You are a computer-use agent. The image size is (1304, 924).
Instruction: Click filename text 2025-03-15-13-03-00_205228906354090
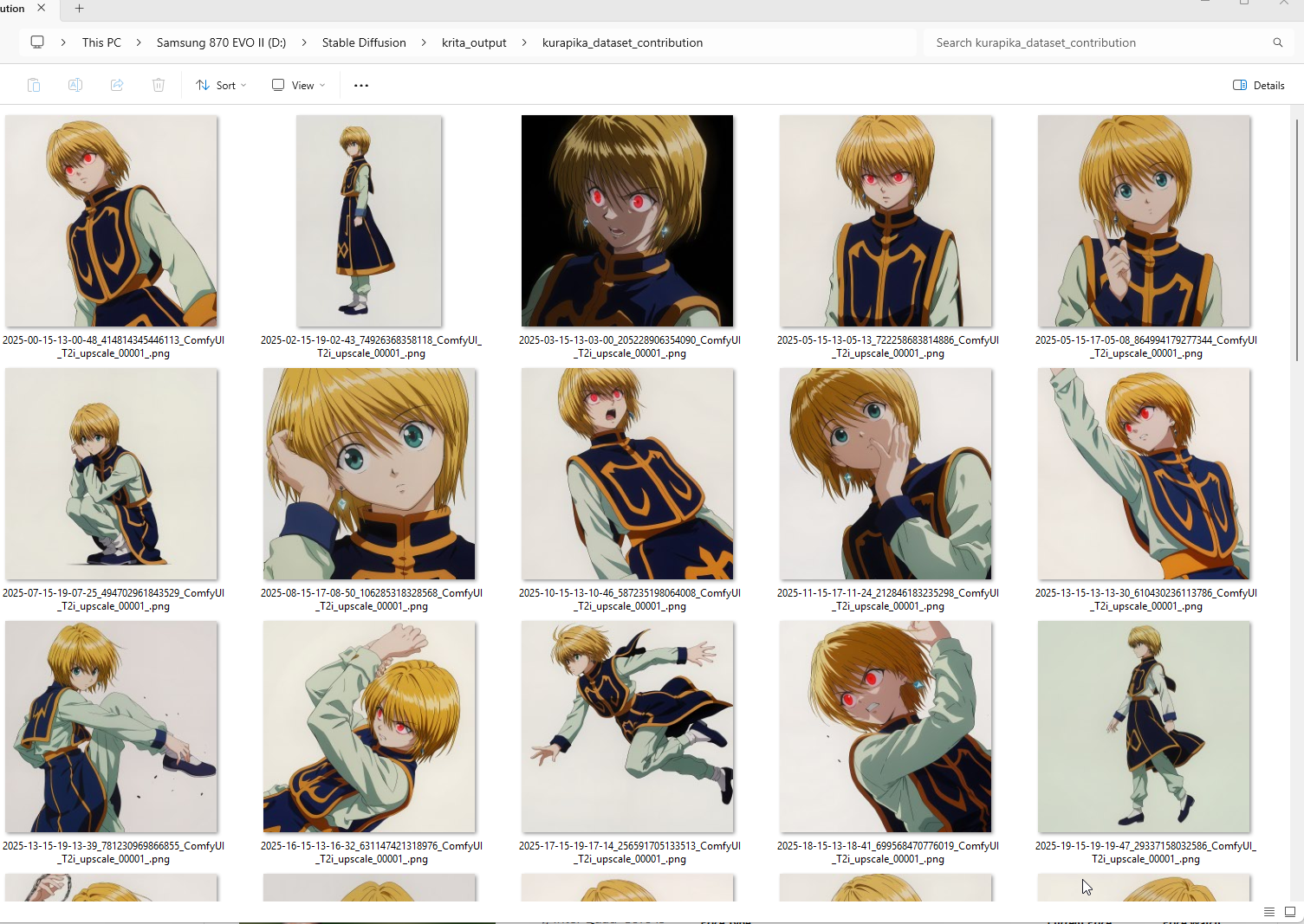630,346
